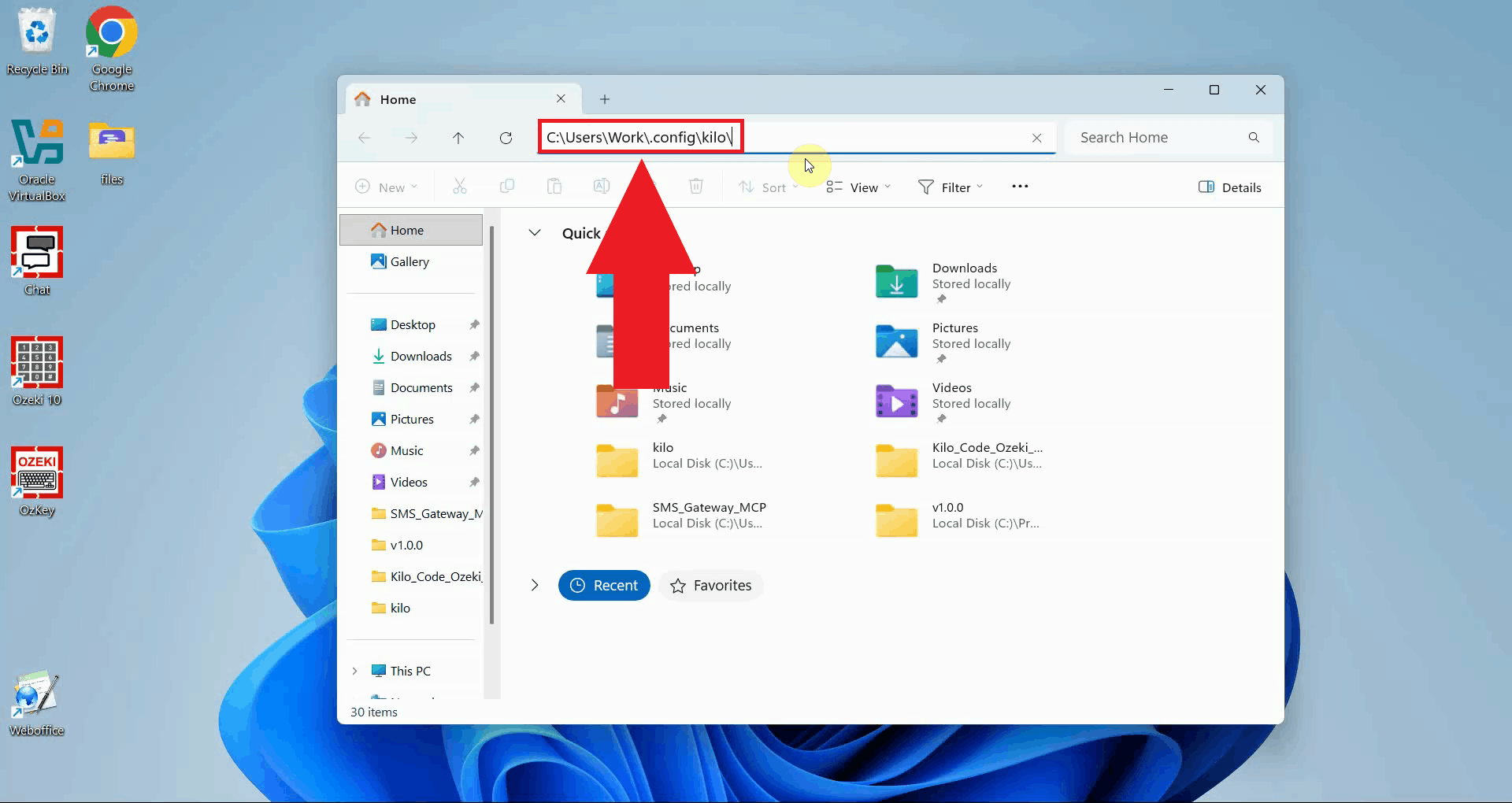Open the Ozeki 10 desktop shortcut
The height and width of the screenshot is (803, 1512).
[x=37, y=372]
